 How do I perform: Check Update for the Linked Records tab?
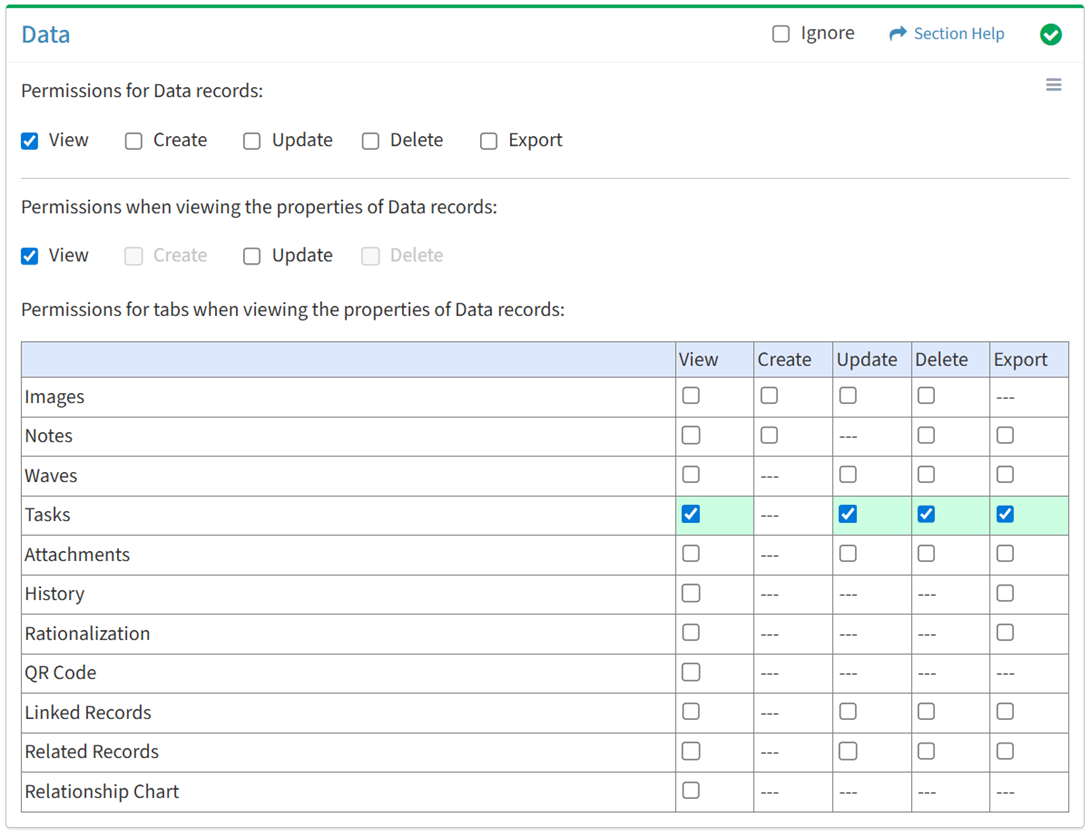848,712
